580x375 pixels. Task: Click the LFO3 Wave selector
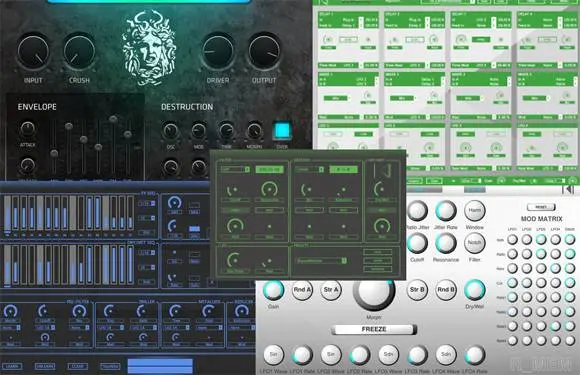[x=388, y=355]
